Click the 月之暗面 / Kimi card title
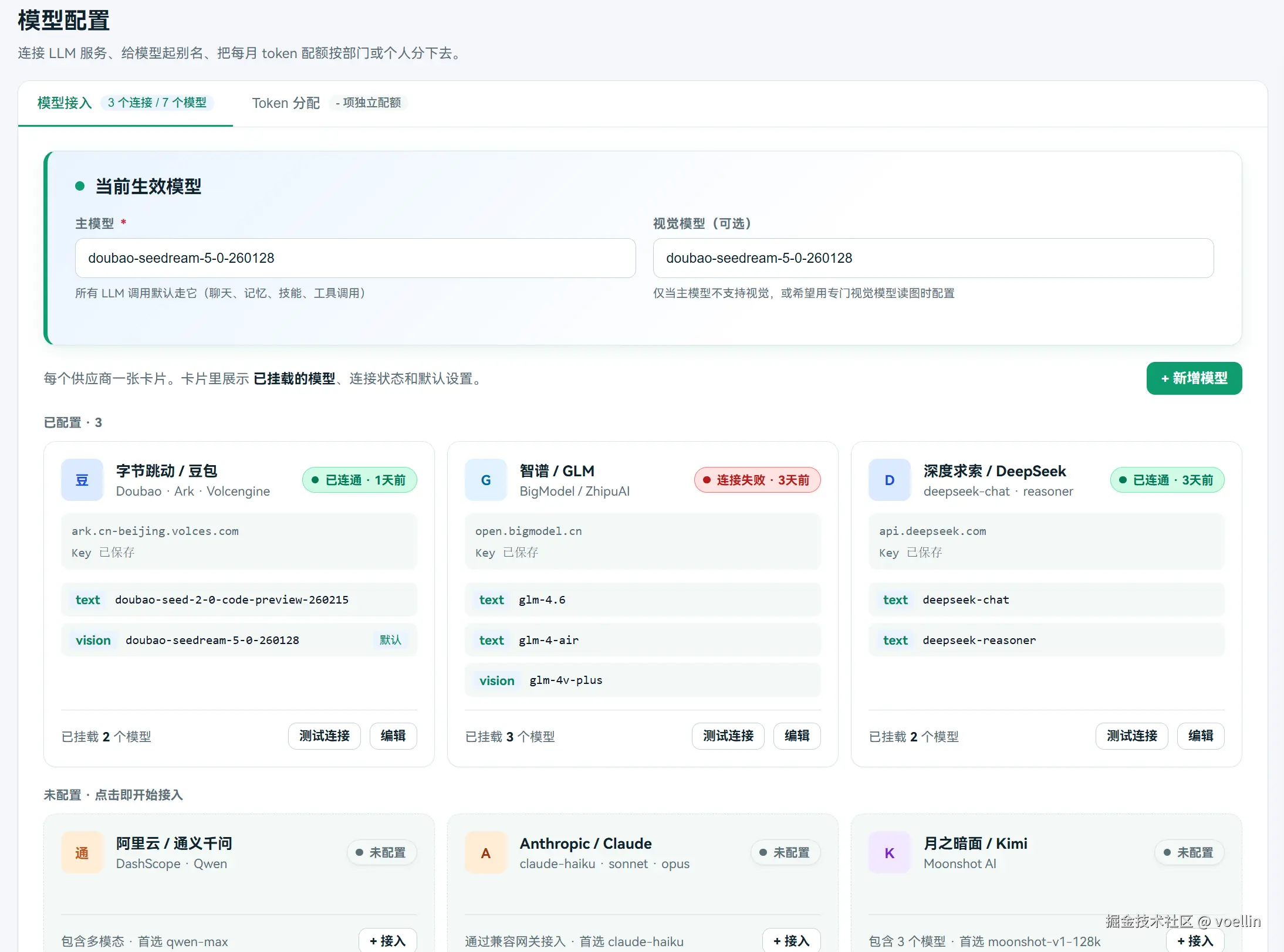This screenshot has width=1284, height=952. click(975, 843)
